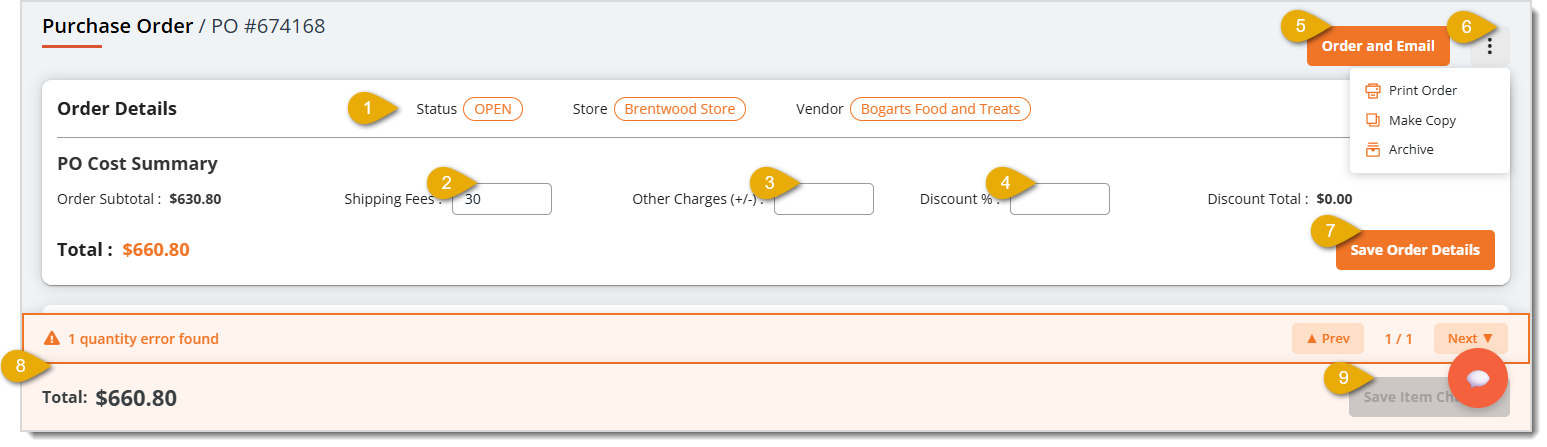Click the PO Cost Summary heading
This screenshot has height=447, width=1547.
tap(137, 163)
